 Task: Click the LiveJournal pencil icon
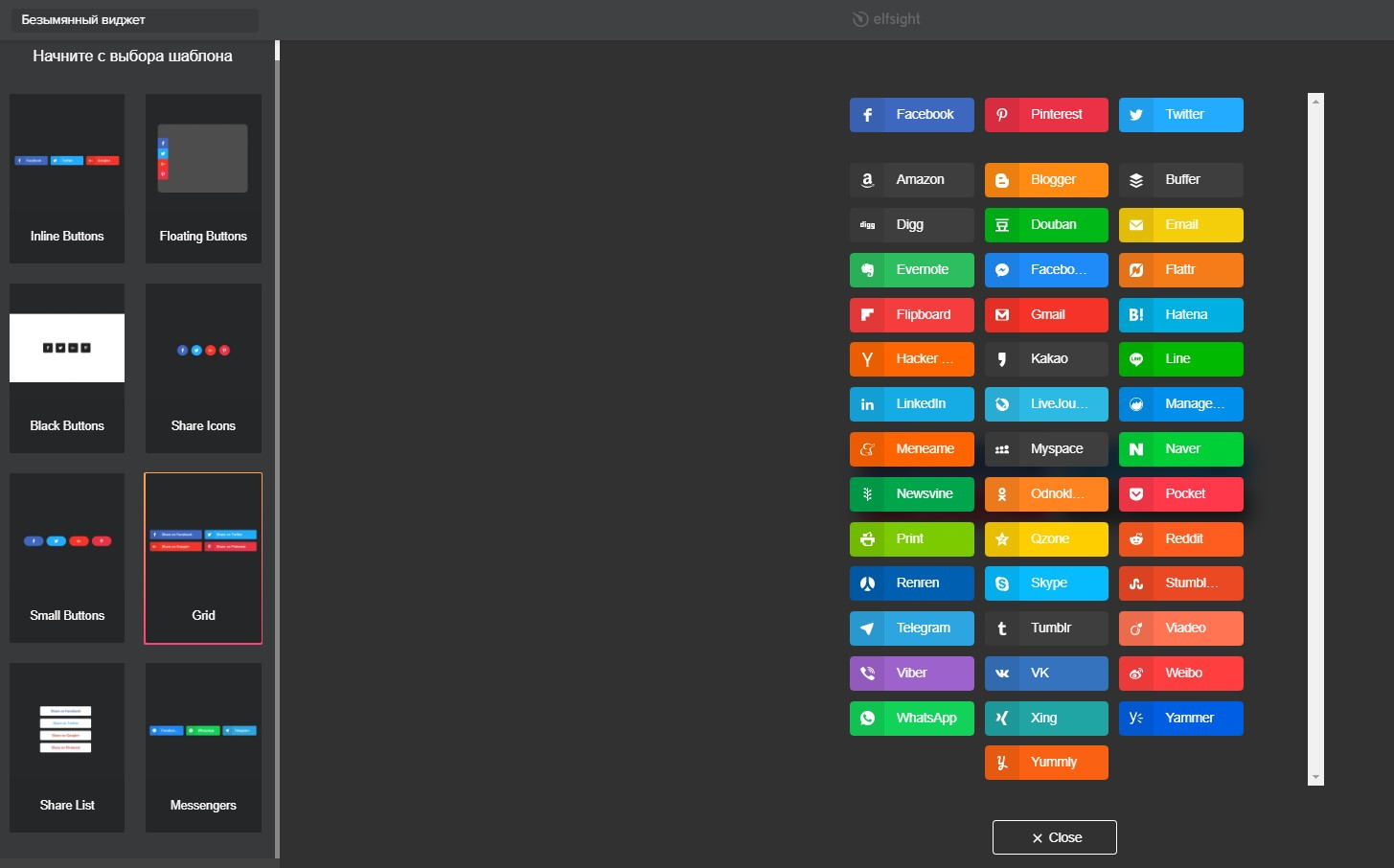[1002, 404]
